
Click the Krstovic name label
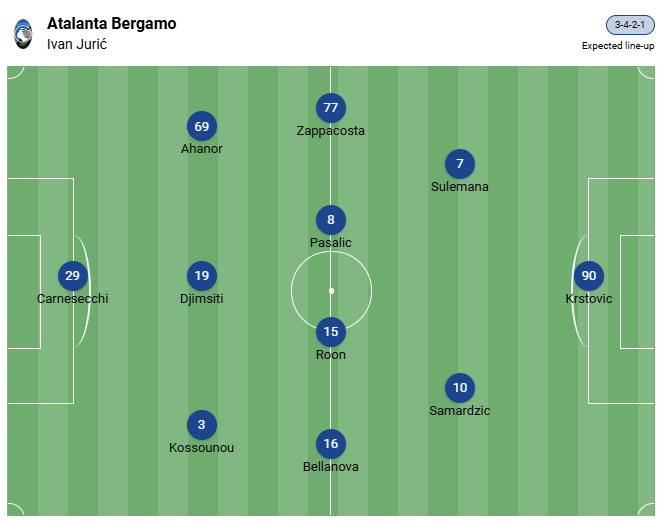coord(588,299)
